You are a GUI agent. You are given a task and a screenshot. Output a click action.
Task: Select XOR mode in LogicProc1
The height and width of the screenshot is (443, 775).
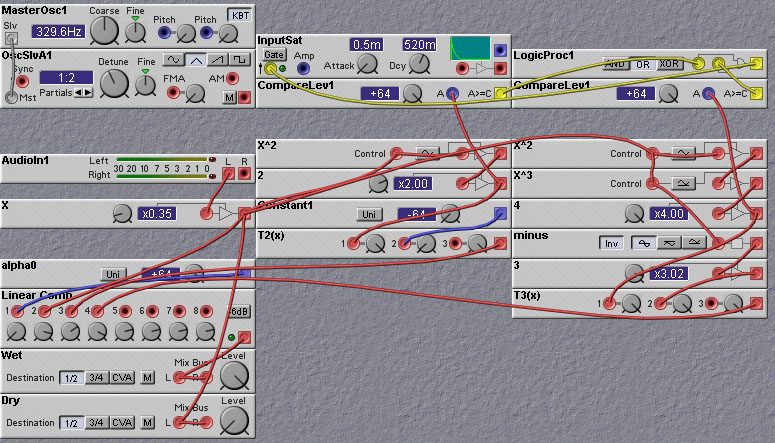click(x=669, y=64)
